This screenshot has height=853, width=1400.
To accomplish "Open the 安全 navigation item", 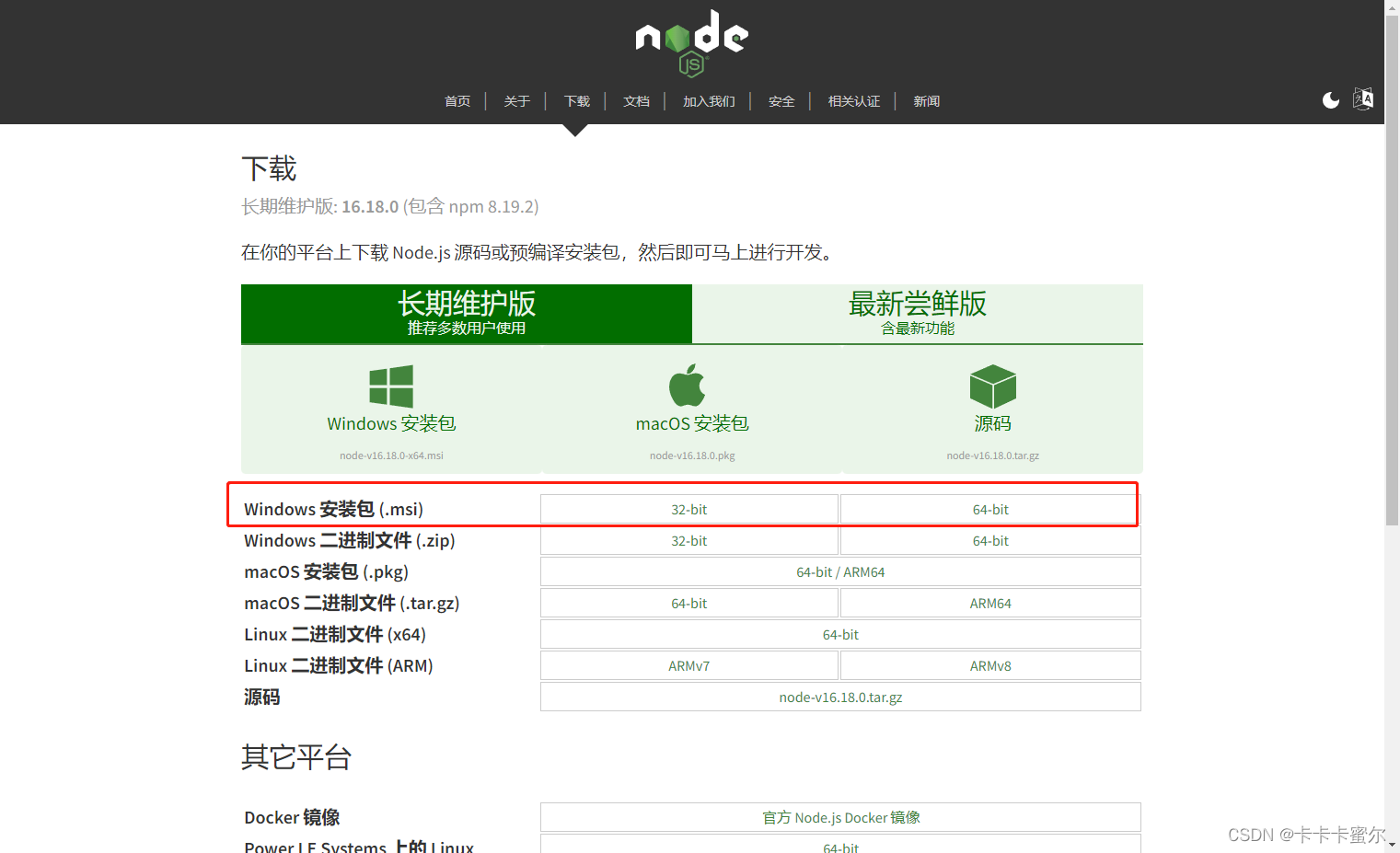I will (781, 101).
